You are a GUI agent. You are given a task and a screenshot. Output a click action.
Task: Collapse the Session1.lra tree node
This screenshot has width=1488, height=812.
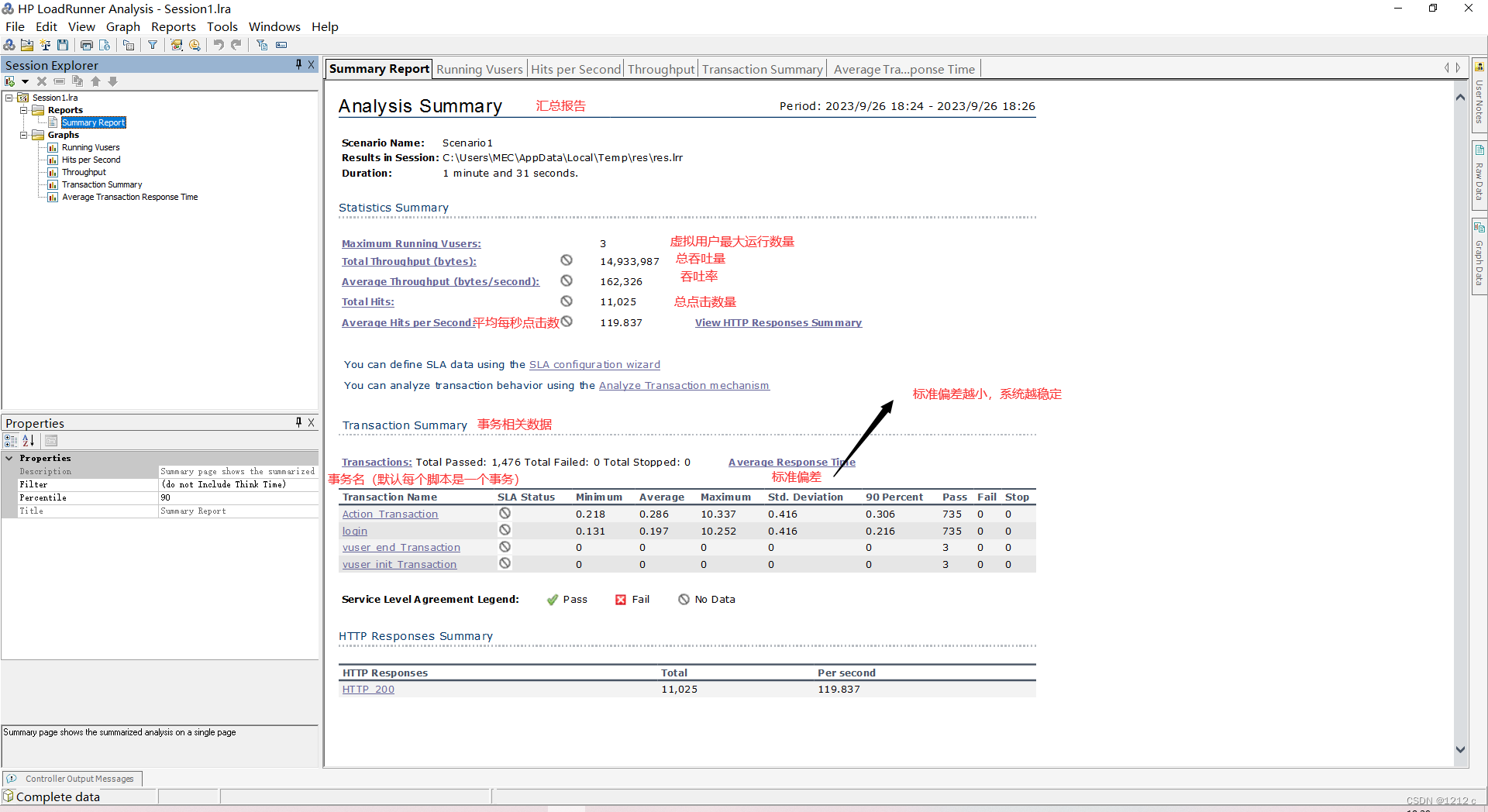9,98
